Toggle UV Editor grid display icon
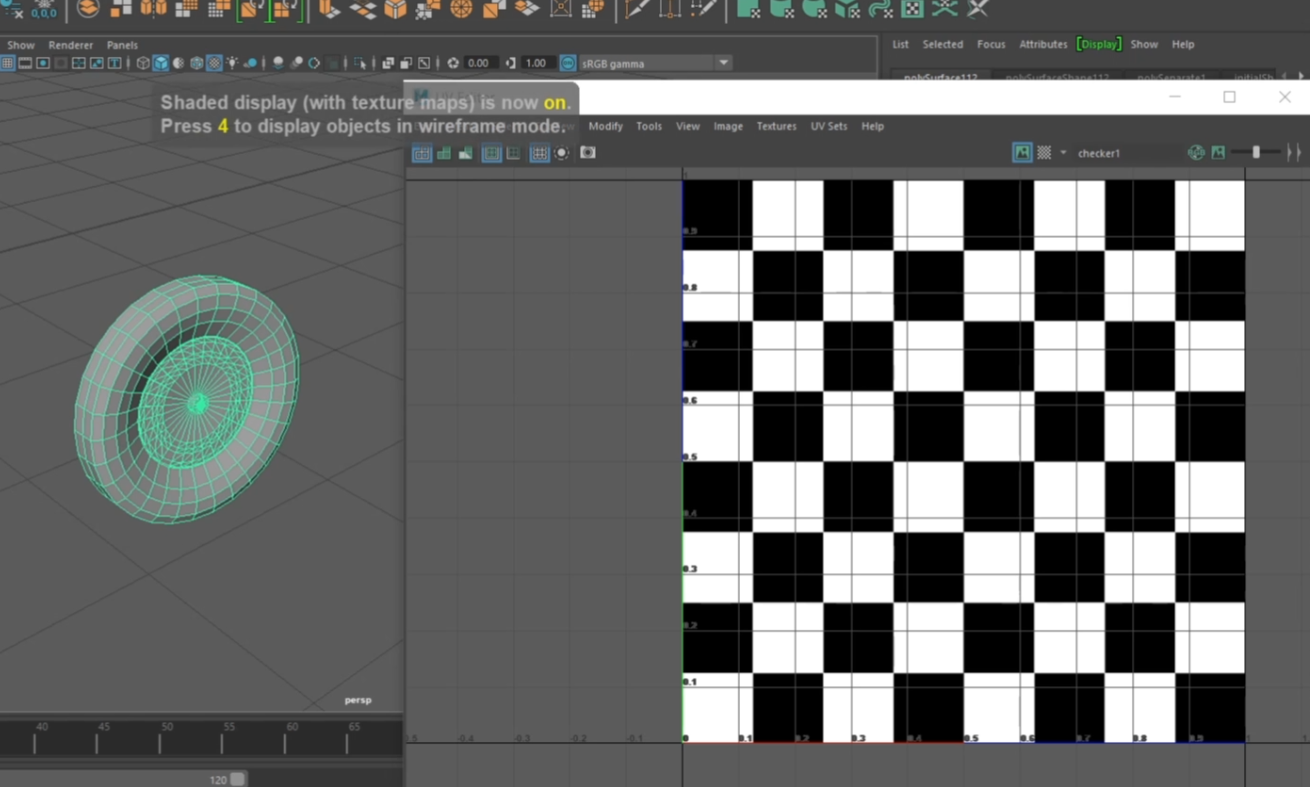 coord(540,153)
